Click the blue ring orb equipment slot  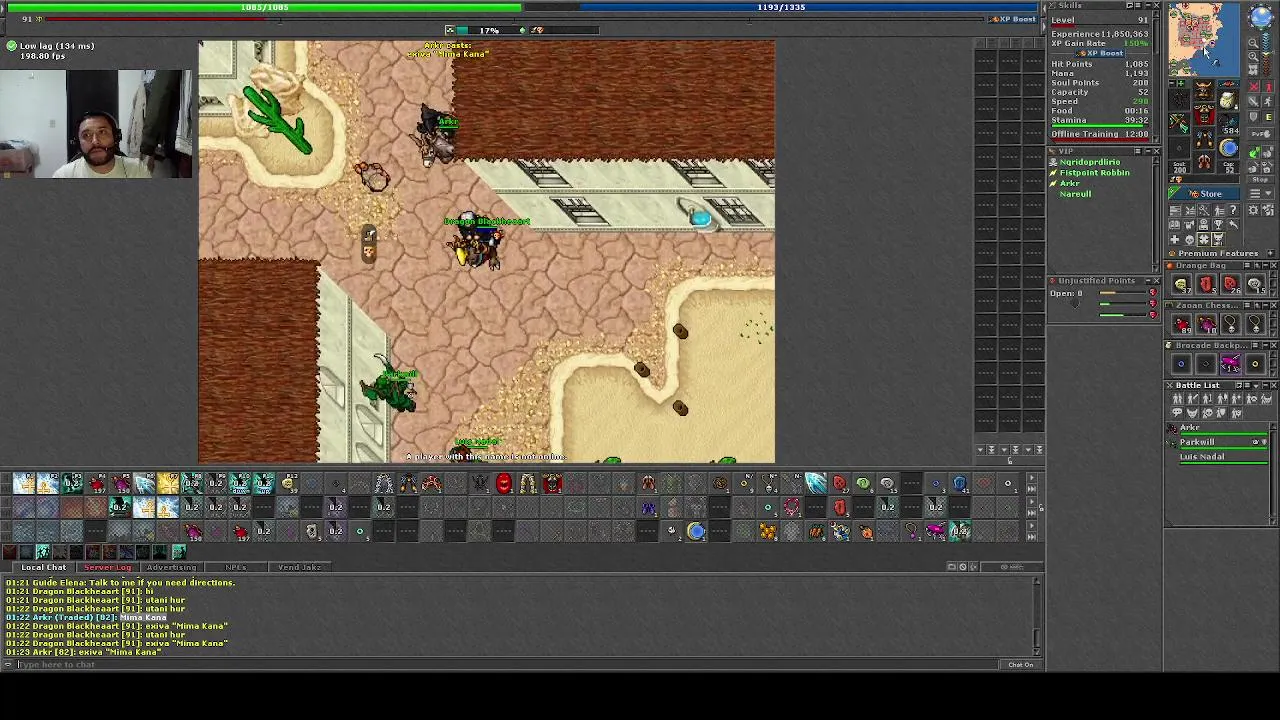[1228, 147]
